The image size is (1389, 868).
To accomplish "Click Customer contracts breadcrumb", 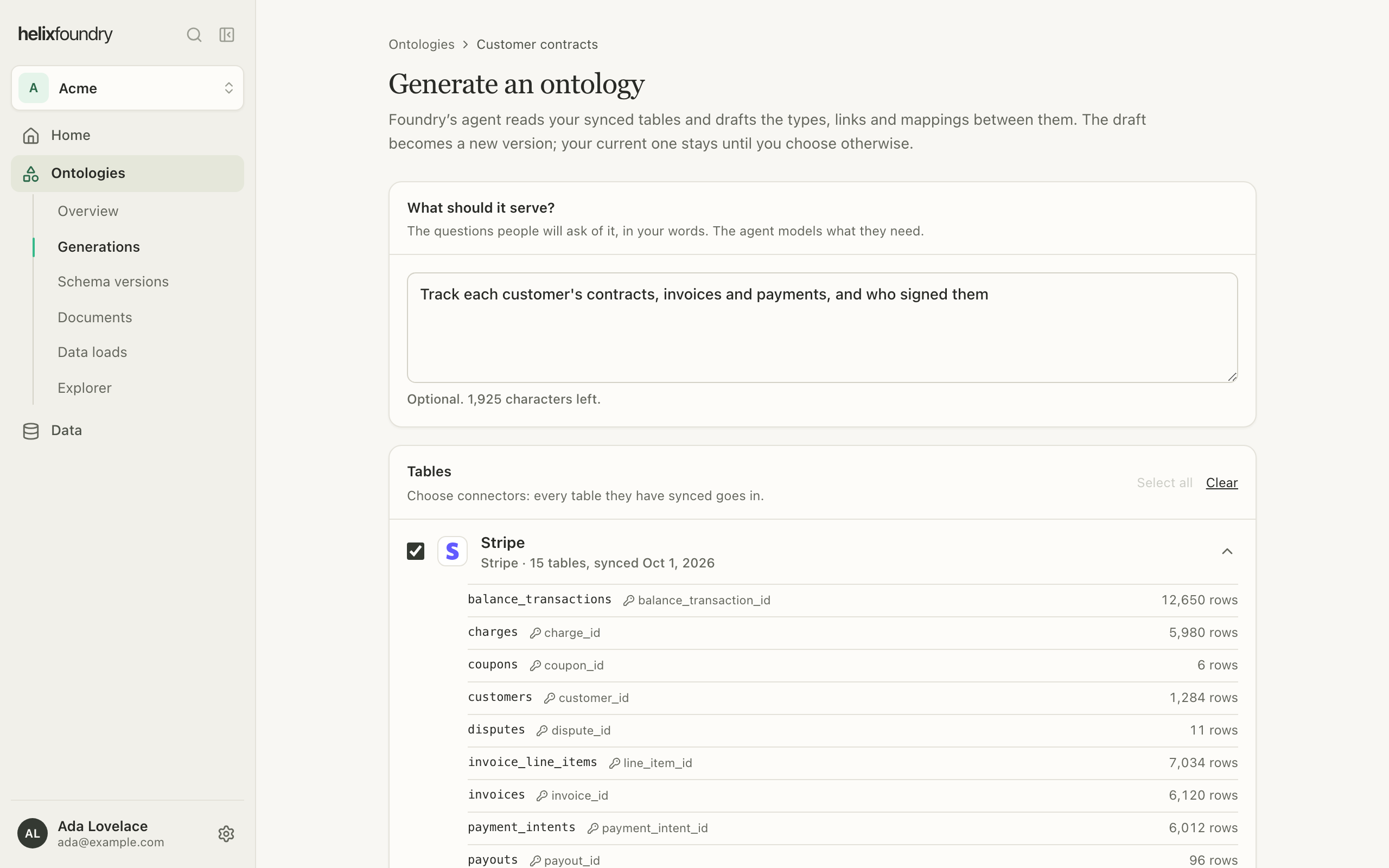I will 537,44.
